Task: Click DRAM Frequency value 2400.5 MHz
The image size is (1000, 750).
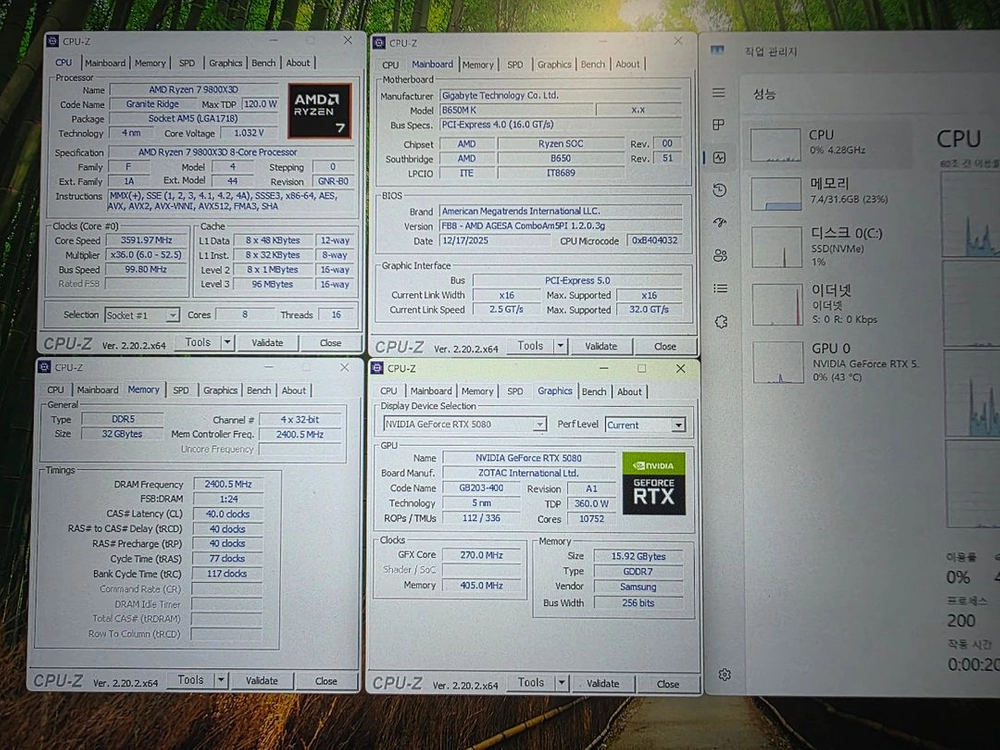Action: pyautogui.click(x=228, y=484)
